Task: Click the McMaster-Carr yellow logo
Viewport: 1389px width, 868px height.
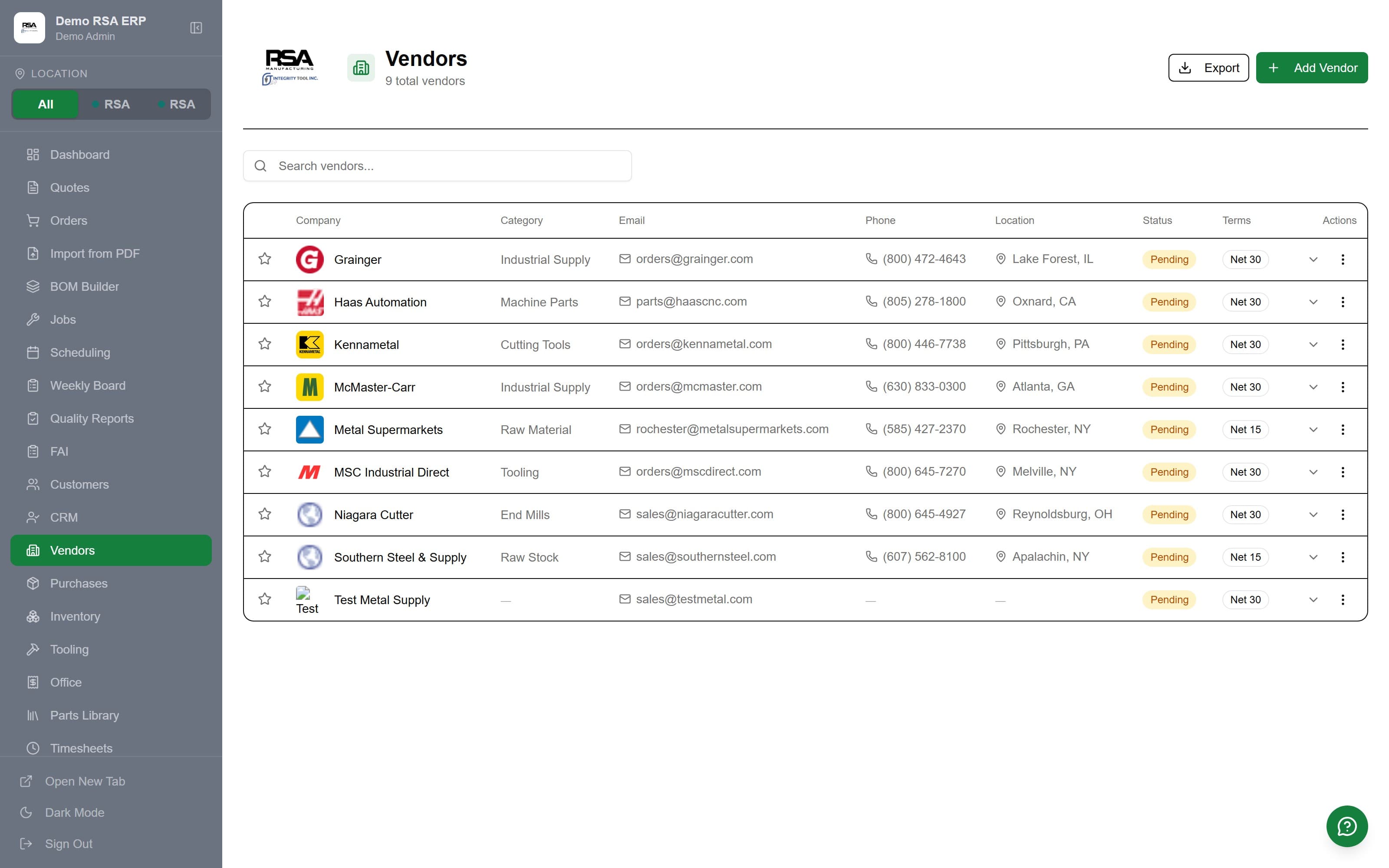Action: point(309,387)
